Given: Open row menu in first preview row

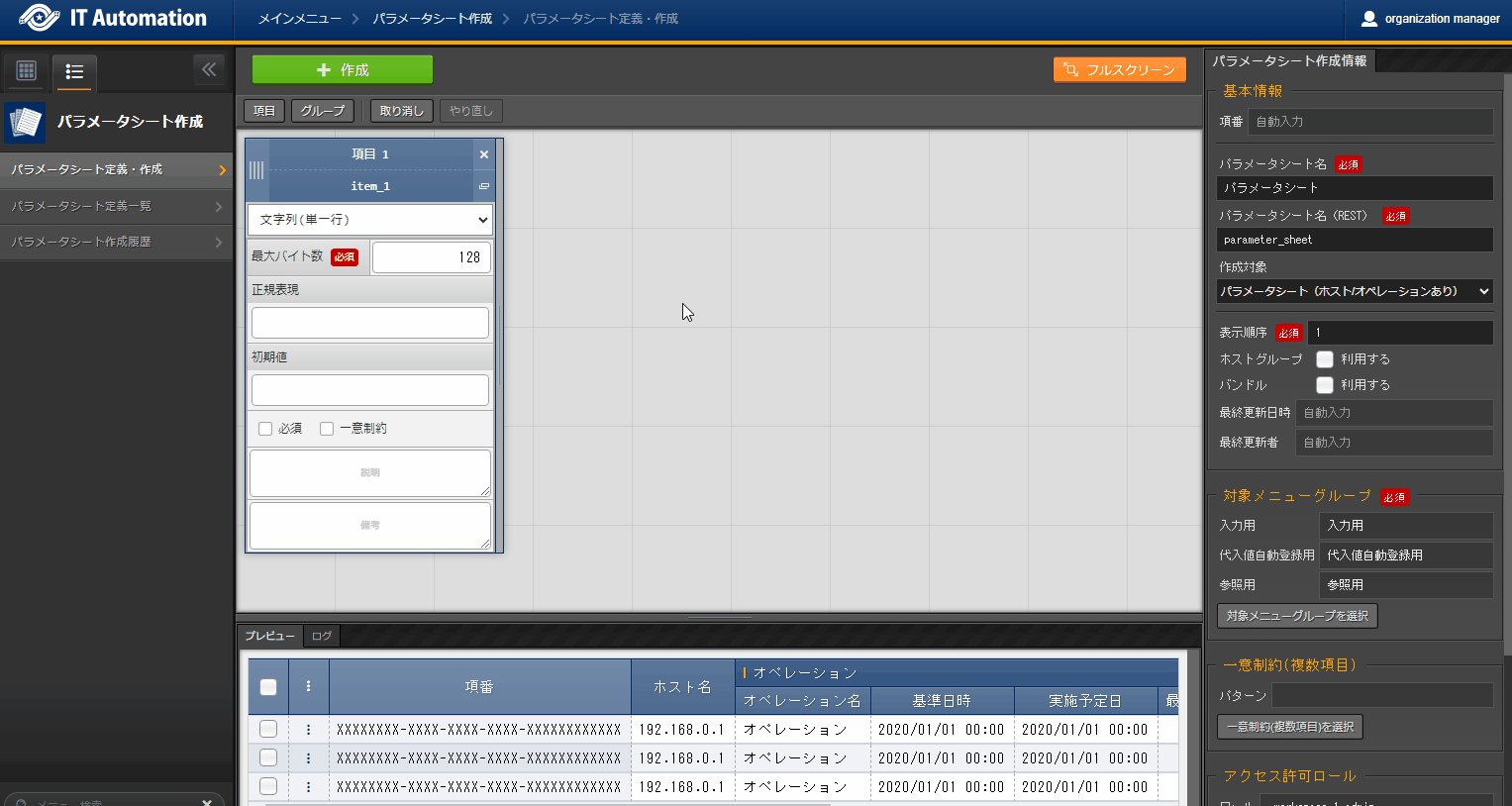Looking at the screenshot, I should pyautogui.click(x=308, y=730).
